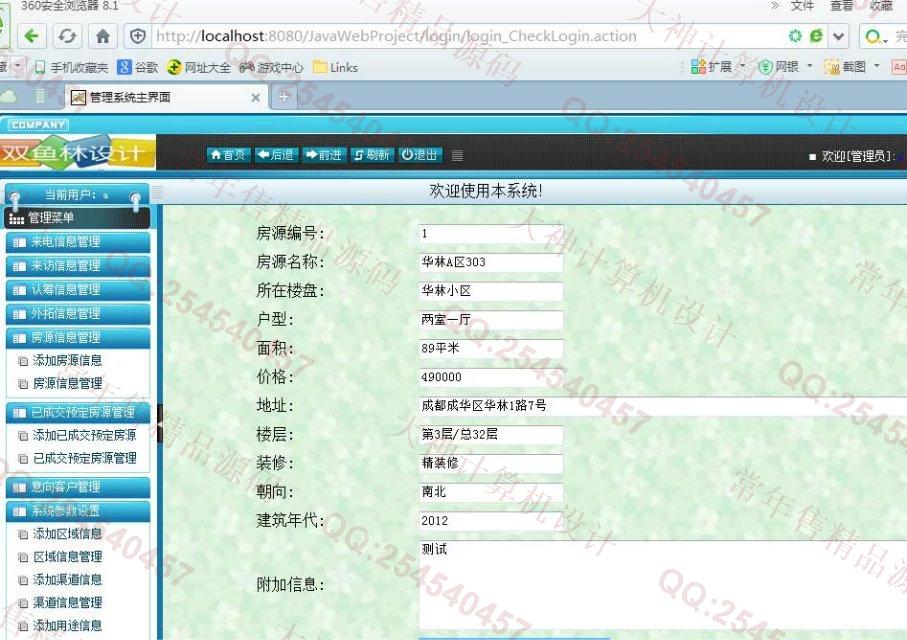
Task: Open 房源信息管理 submenu item
Action: click(x=67, y=384)
